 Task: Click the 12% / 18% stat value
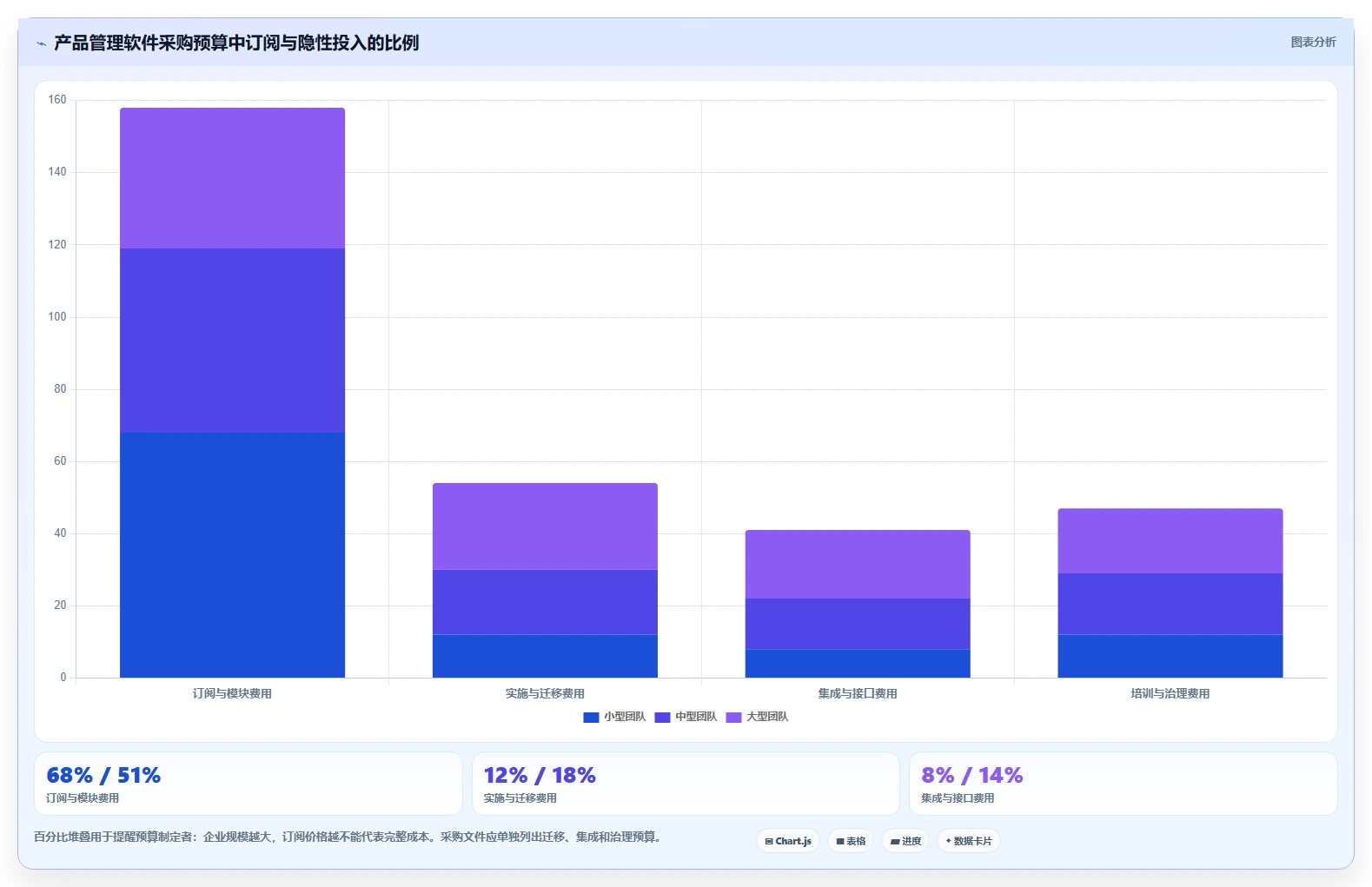[540, 775]
